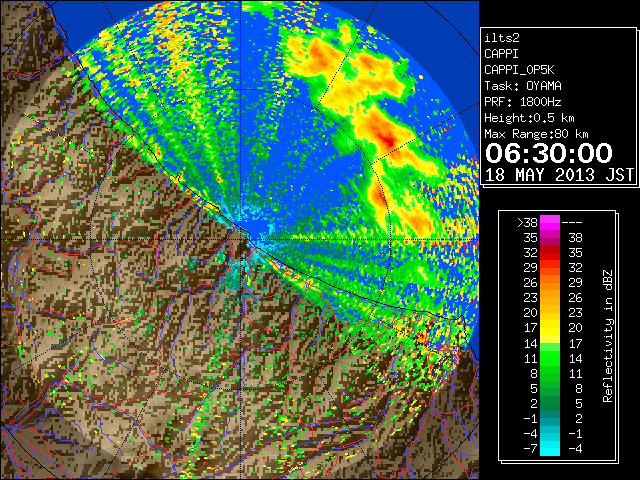Click the 'Reflectivity in dBZ' axis label
This screenshot has width=640, height=480.
pyautogui.click(x=607, y=336)
